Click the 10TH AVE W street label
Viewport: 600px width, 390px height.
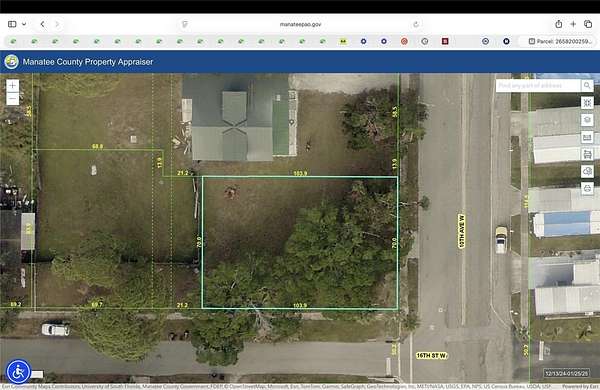(x=461, y=231)
